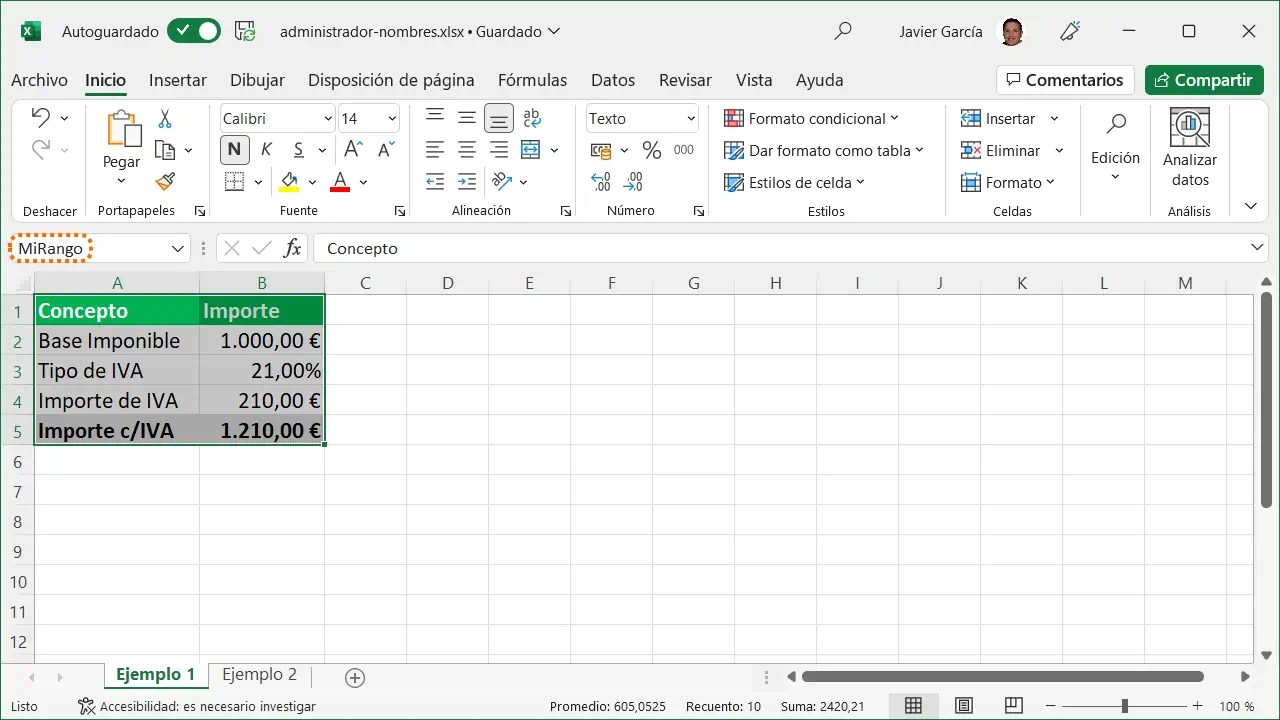Click the Aumentar decimales icon
Screen dimensions: 1280x720
[600, 181]
